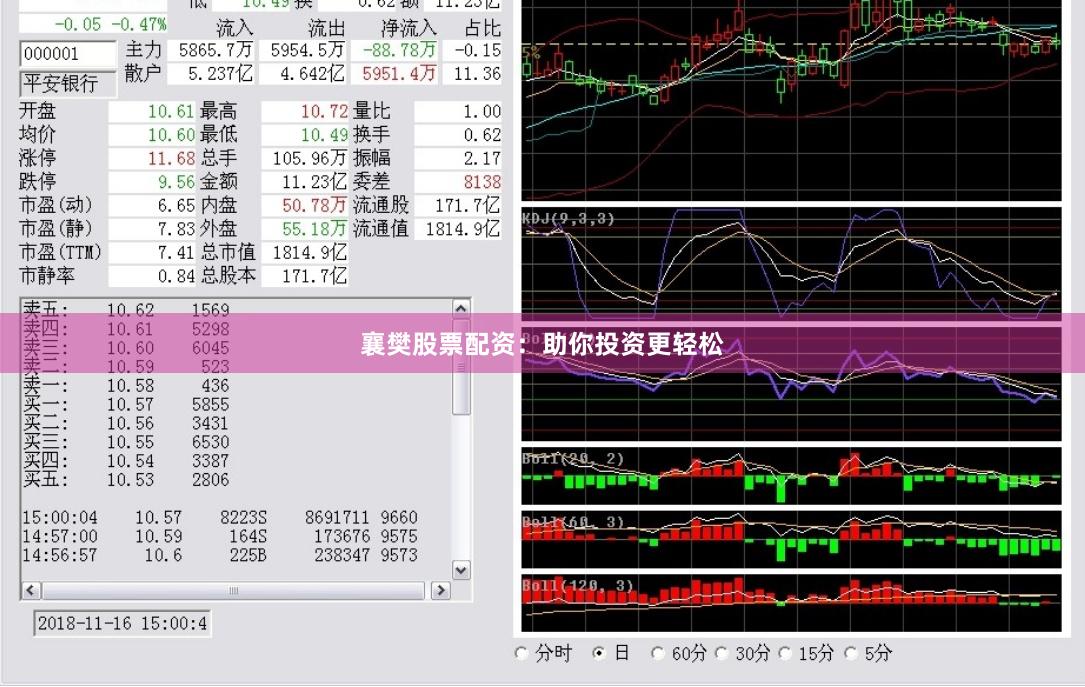Viewport: 1085px width, 687px height.
Task: Select the 5分 chart interval
Action: tap(851, 653)
